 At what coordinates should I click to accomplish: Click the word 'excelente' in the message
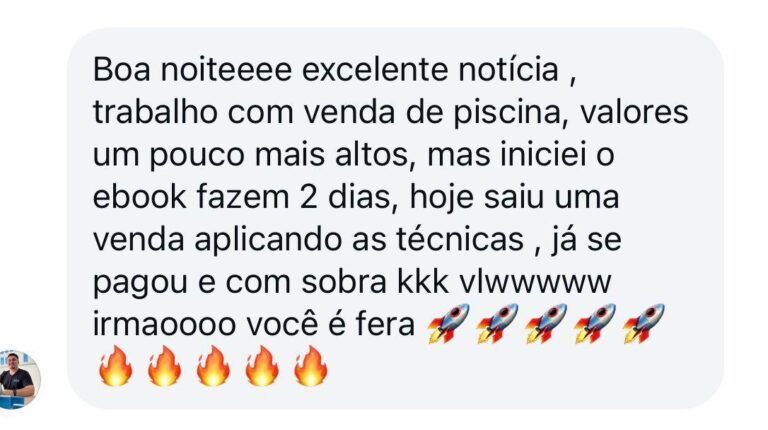[x=375, y=70]
